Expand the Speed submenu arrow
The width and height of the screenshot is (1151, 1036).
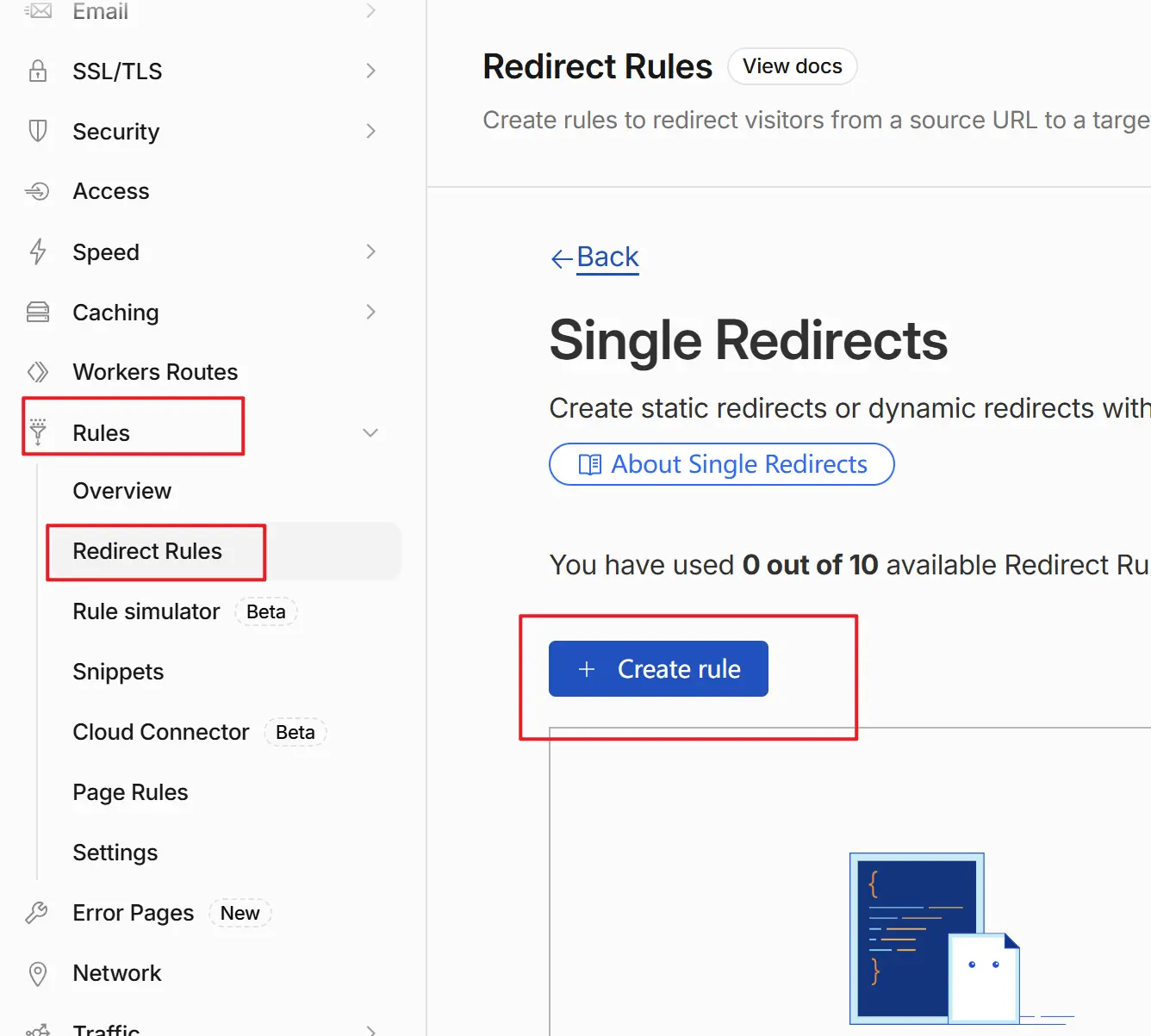[371, 251]
